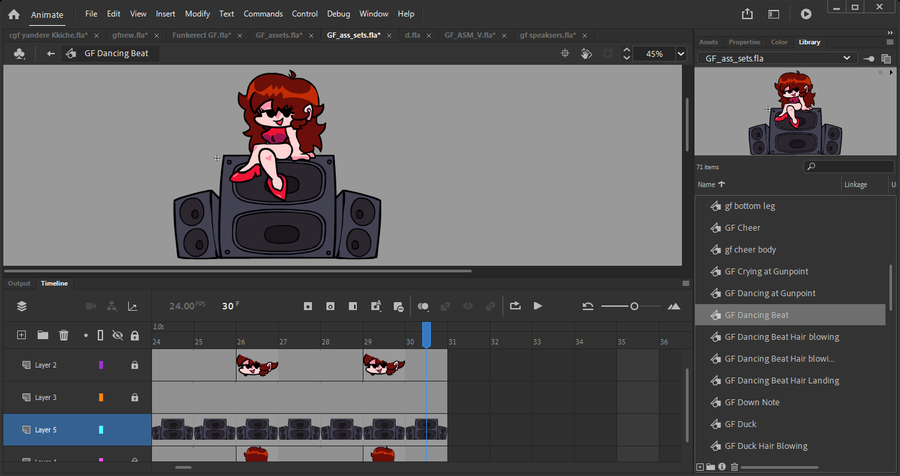Click the Test Movie play icon
This screenshot has height=476, width=900.
point(806,14)
